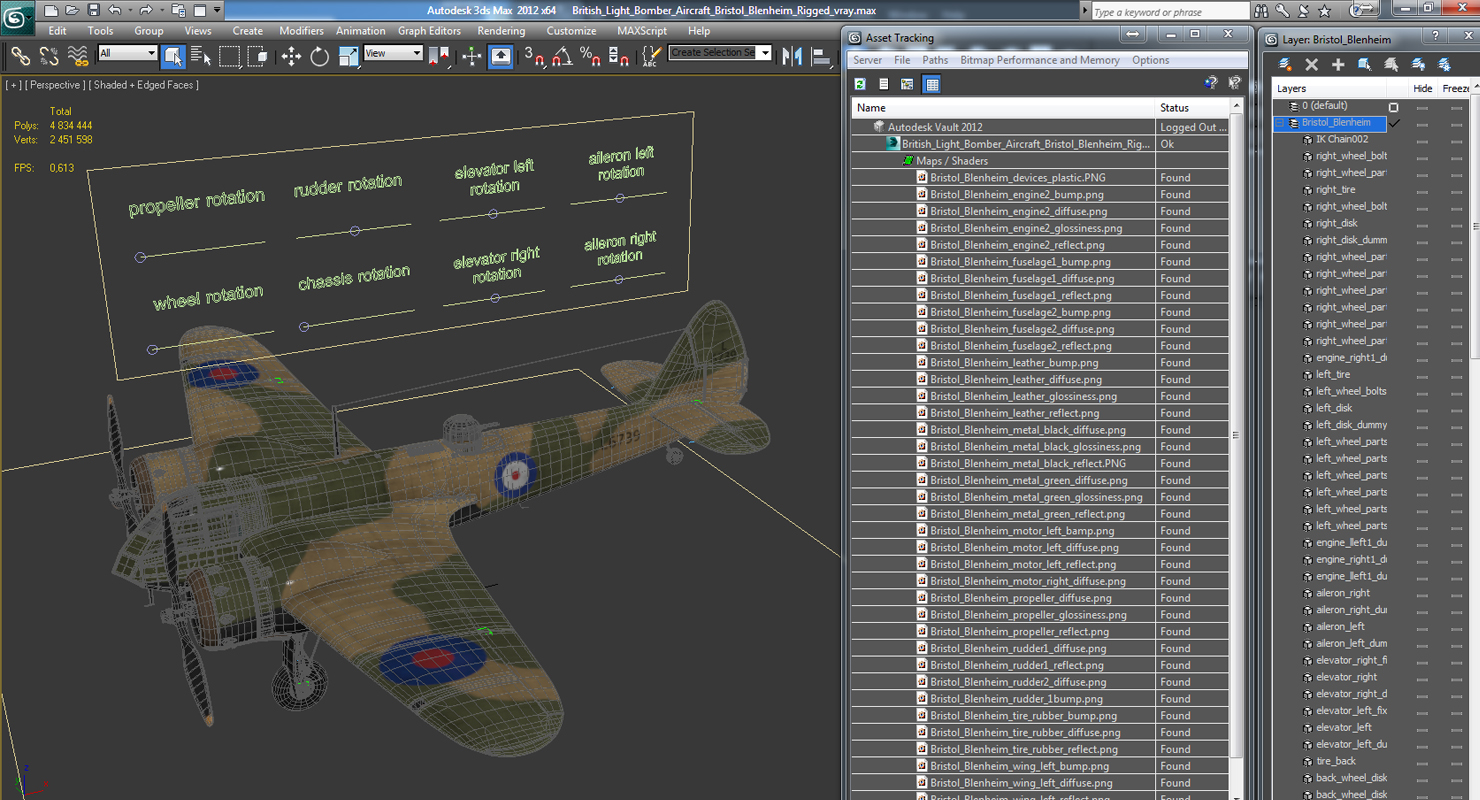Activate the Select Object tool

click(173, 56)
